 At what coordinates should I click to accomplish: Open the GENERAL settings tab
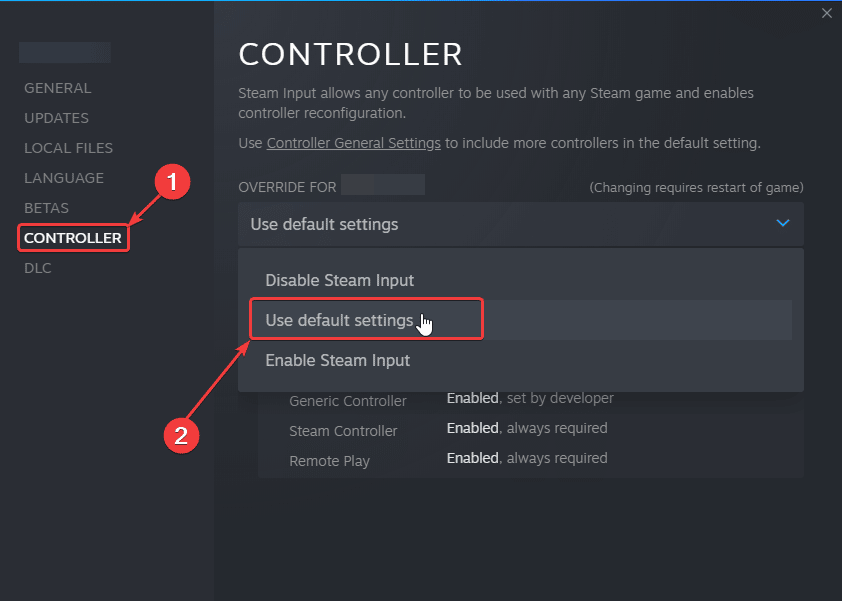point(57,88)
